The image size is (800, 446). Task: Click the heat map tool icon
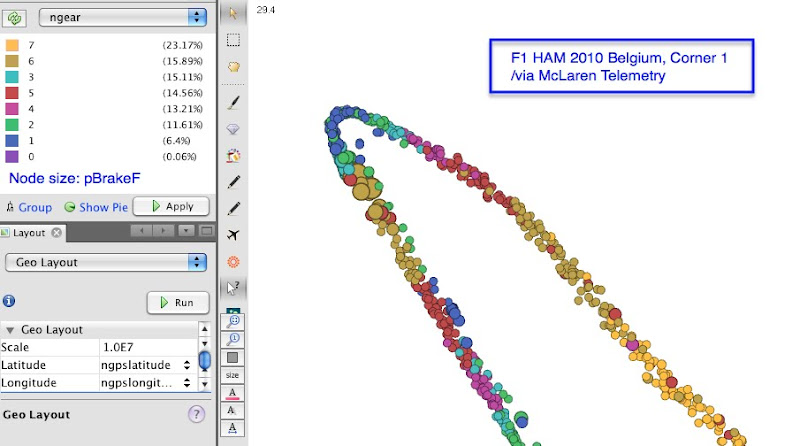[233, 262]
